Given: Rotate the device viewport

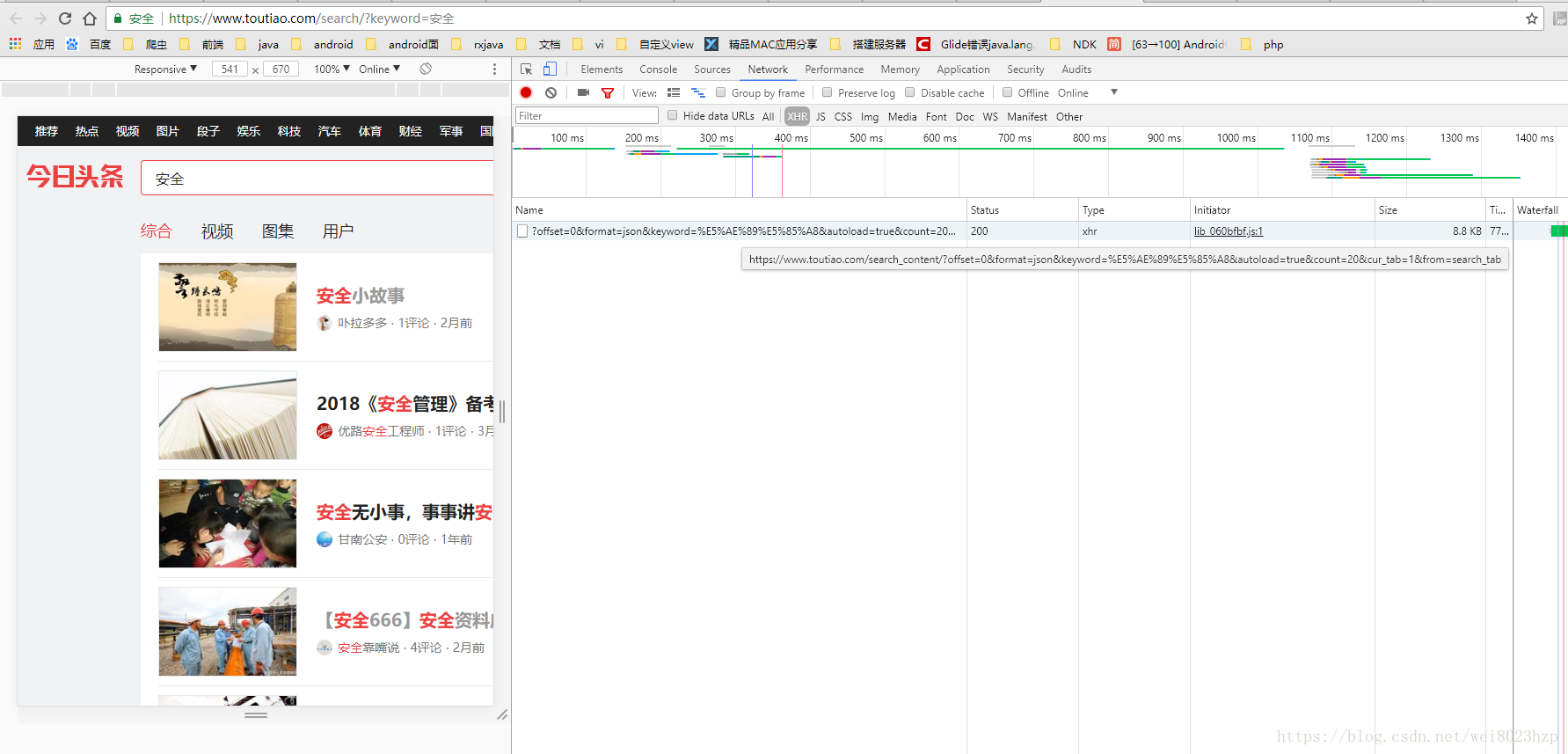Looking at the screenshot, I should click(x=426, y=69).
